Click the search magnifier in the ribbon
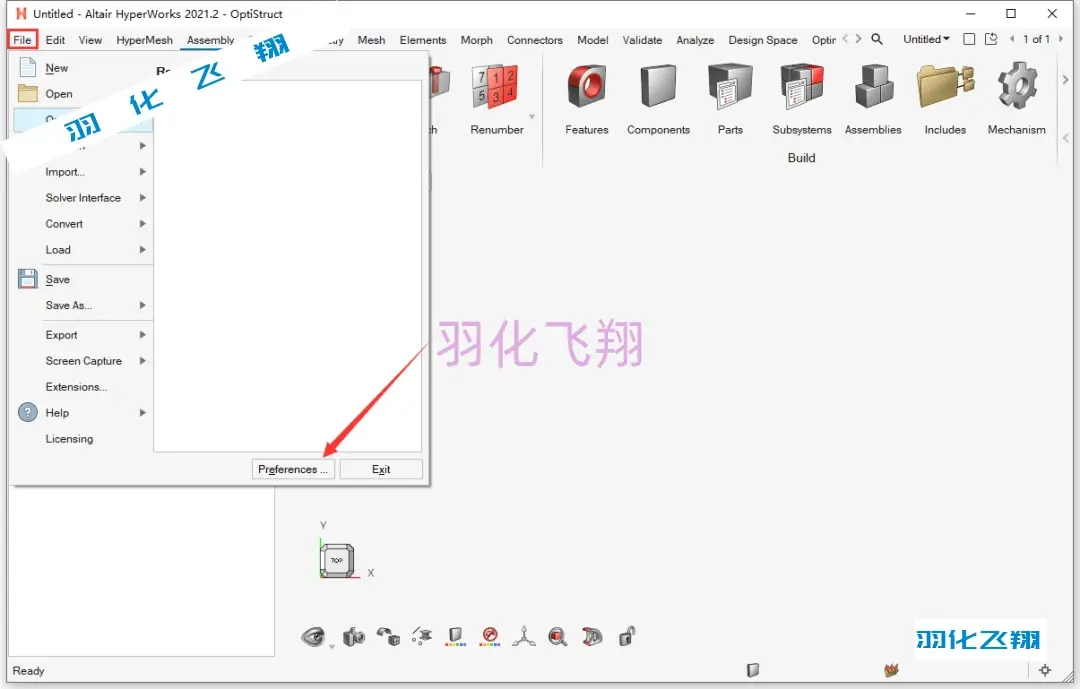Image resolution: width=1080 pixels, height=689 pixels. coord(877,39)
